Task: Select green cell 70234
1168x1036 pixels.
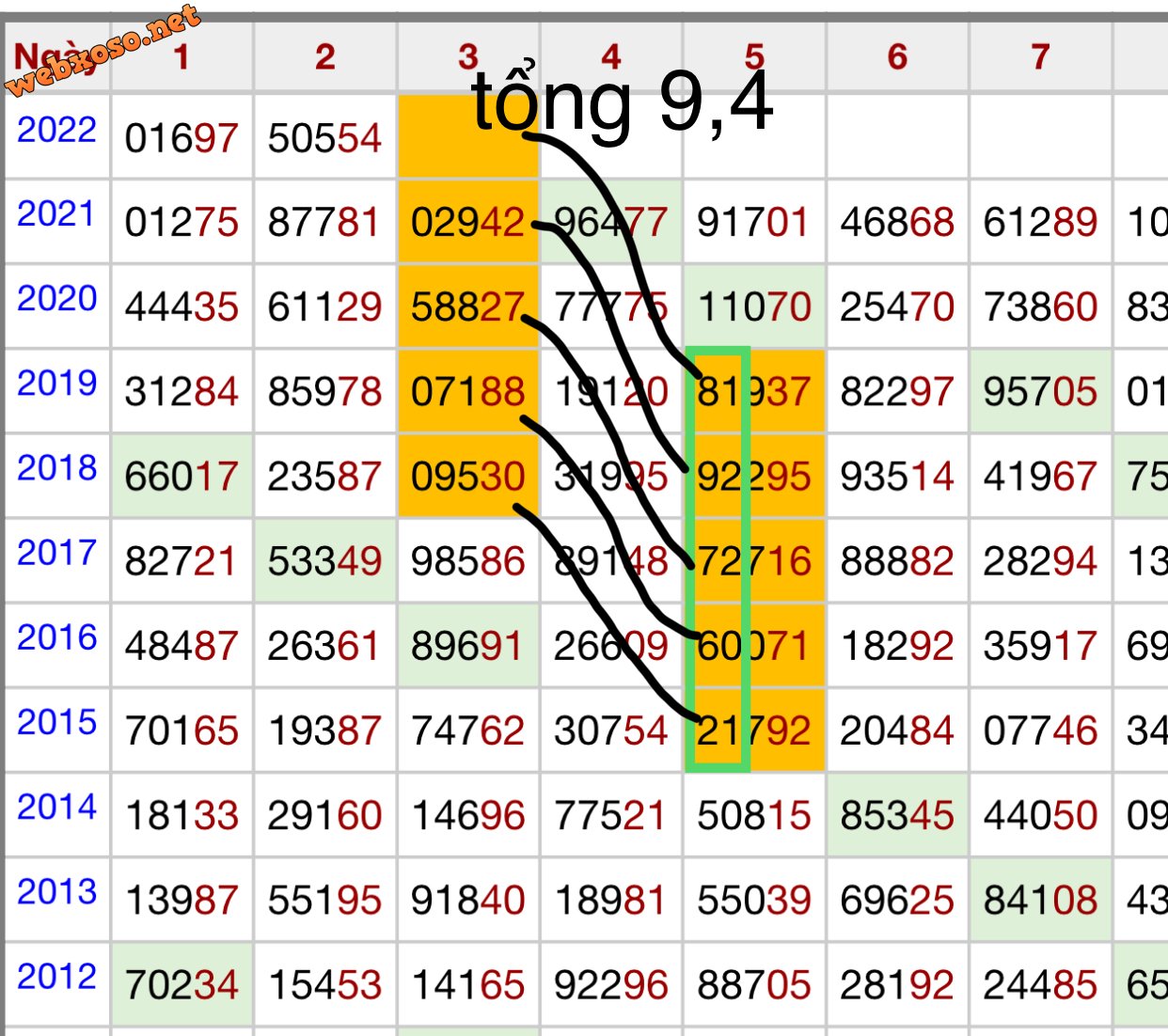Action: [182, 985]
